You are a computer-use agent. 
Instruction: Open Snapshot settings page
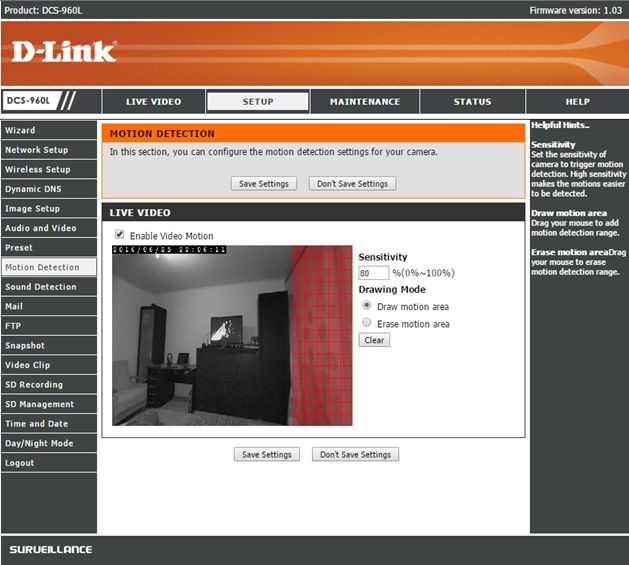pyautogui.click(x=49, y=346)
